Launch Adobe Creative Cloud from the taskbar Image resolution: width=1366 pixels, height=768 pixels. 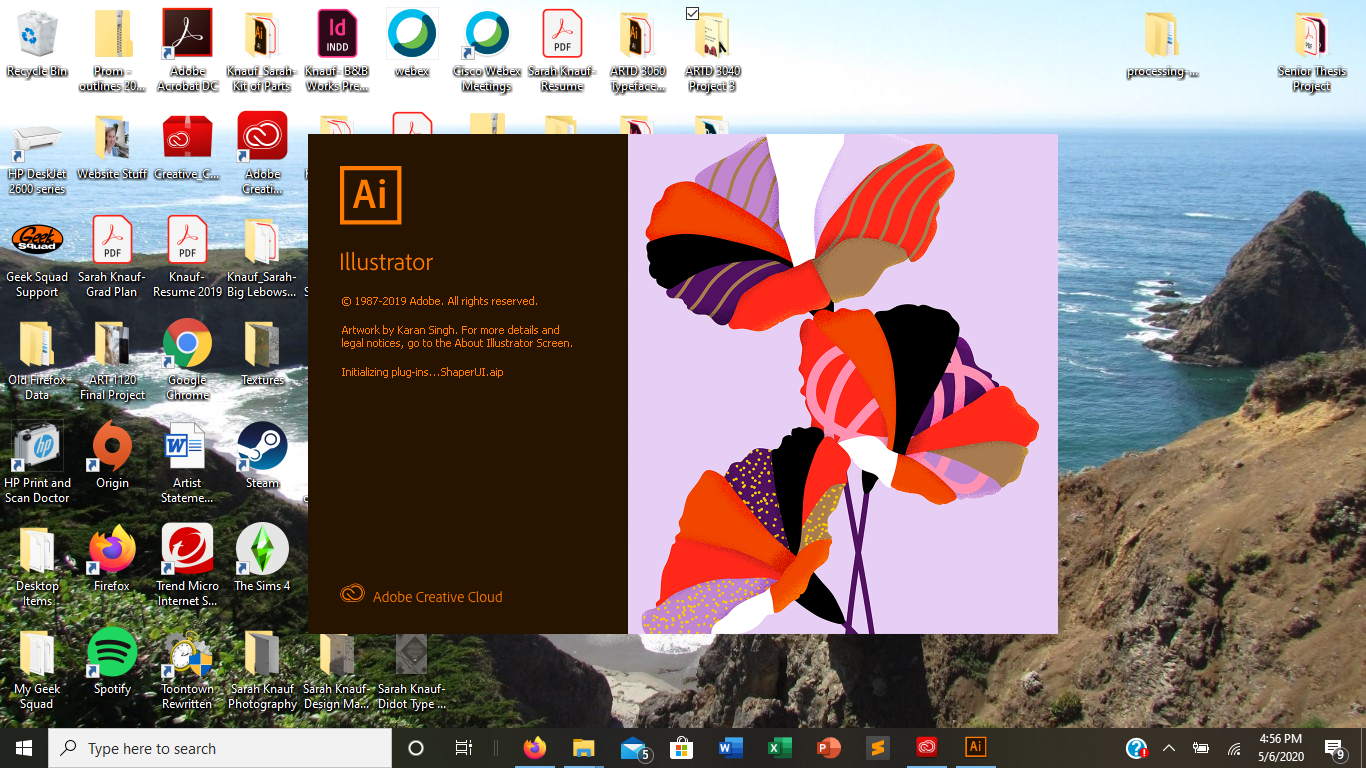coord(925,747)
